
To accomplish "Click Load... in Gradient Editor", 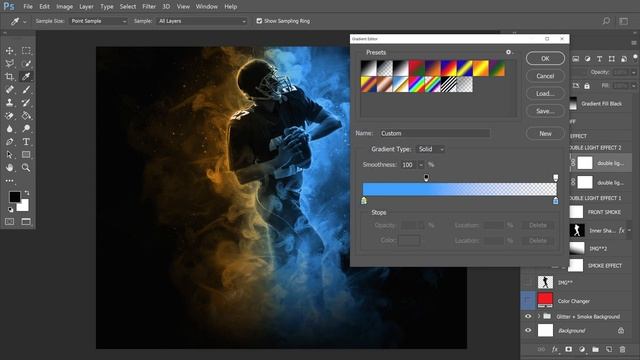I will 545,93.
